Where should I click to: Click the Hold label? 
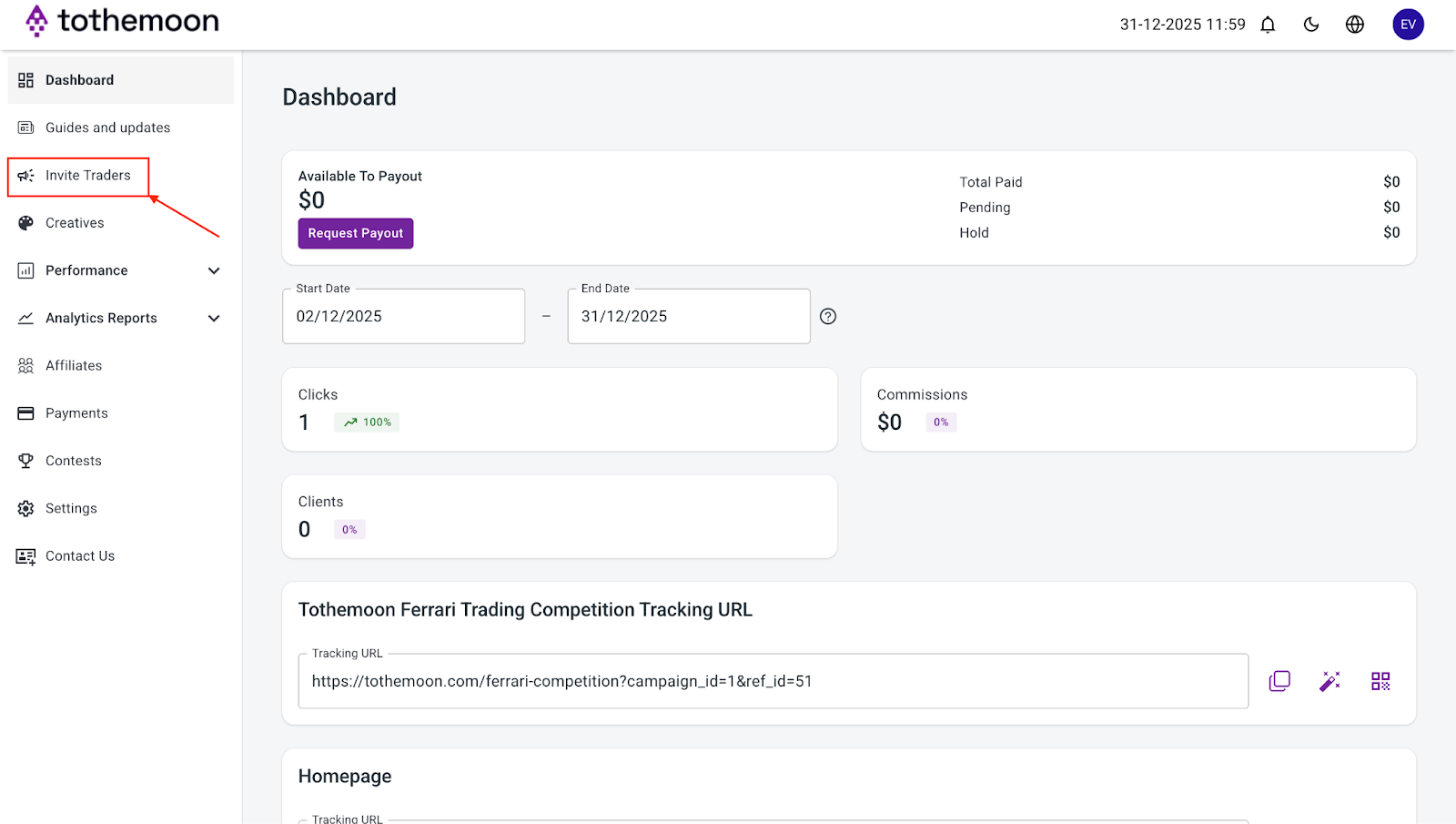[974, 233]
